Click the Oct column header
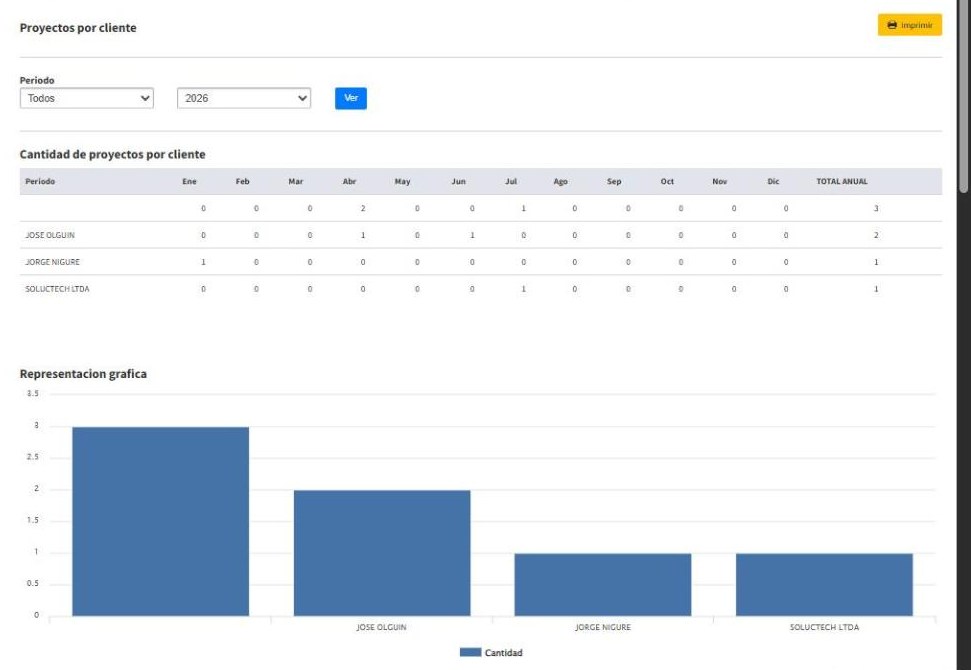 point(667,181)
